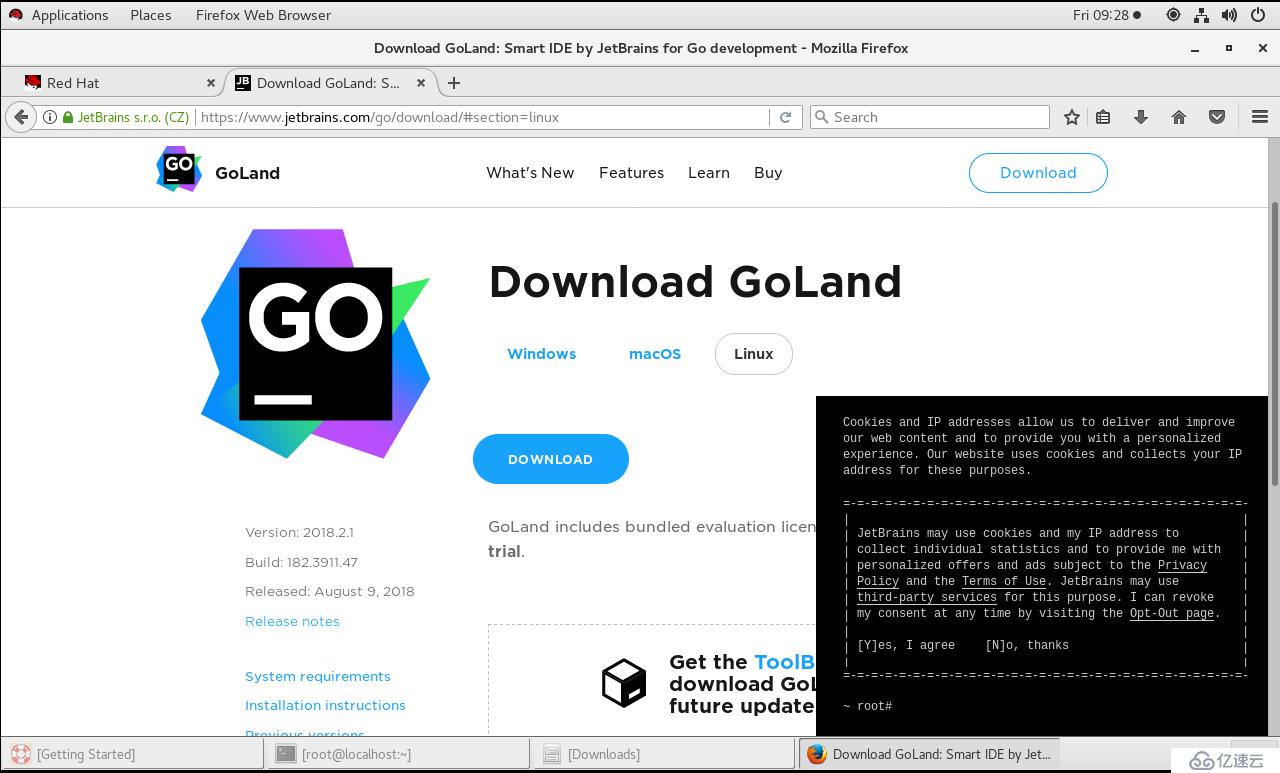Open the System requirements link

[x=318, y=676]
